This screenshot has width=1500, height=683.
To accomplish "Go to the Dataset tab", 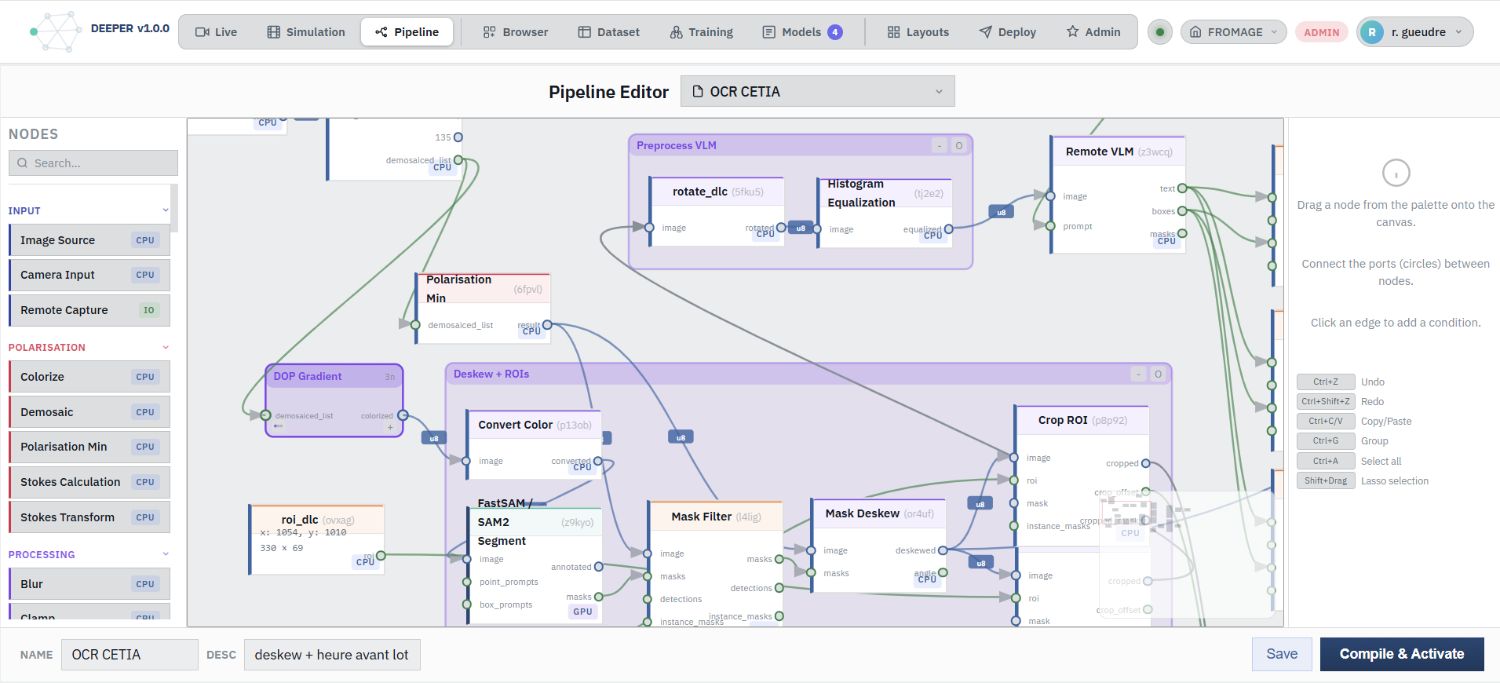I will (x=609, y=32).
